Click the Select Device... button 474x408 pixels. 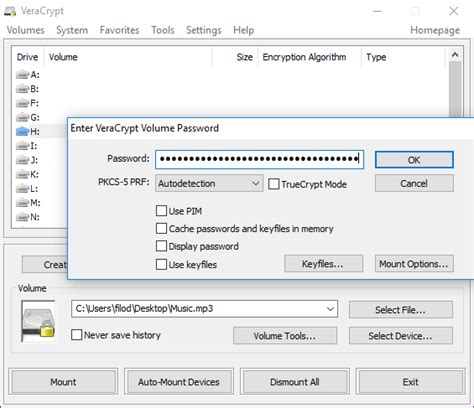click(x=401, y=336)
